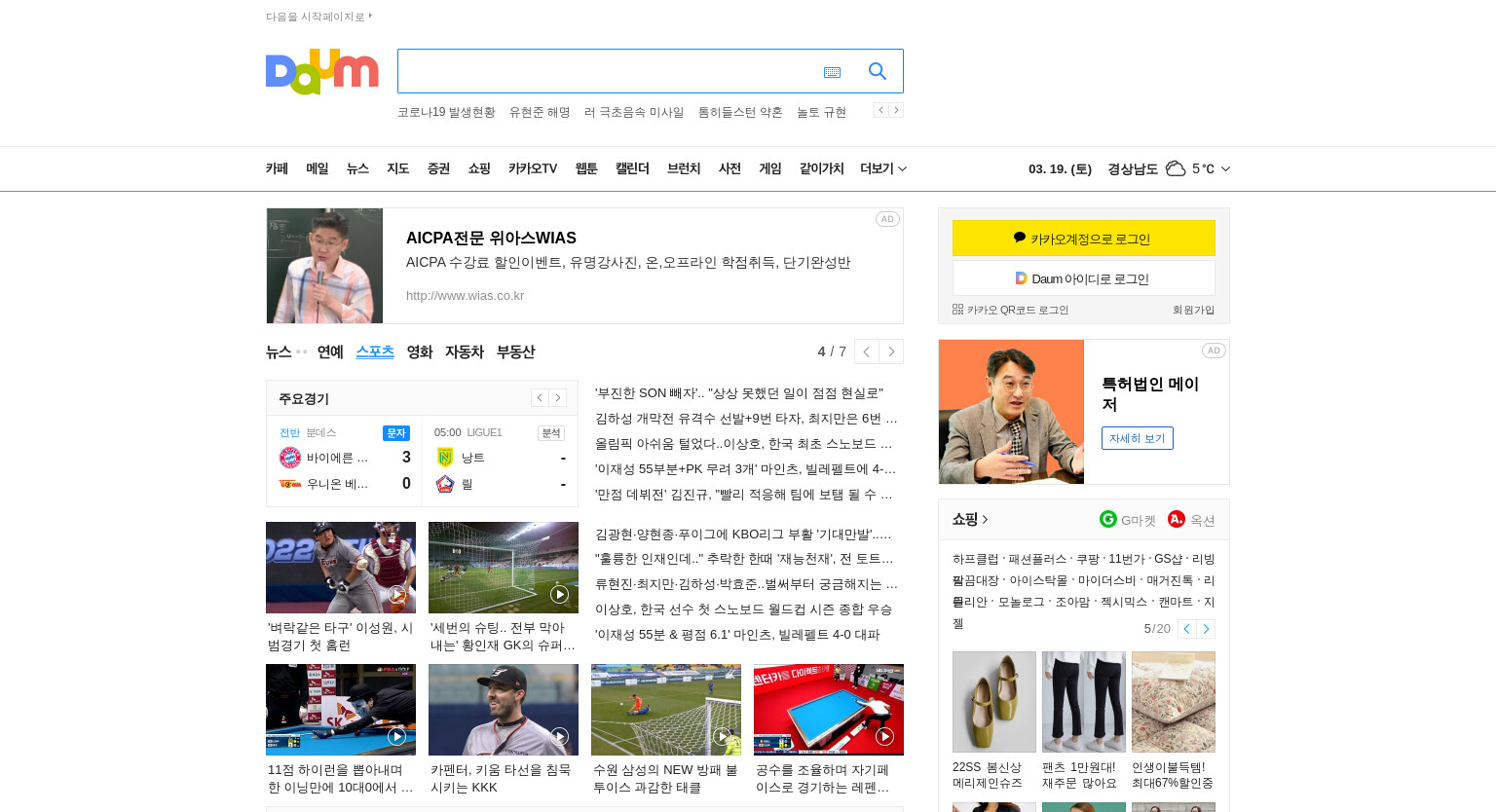Open the 지도 menu item
Screen dimensions: 1496x812
[x=397, y=168]
